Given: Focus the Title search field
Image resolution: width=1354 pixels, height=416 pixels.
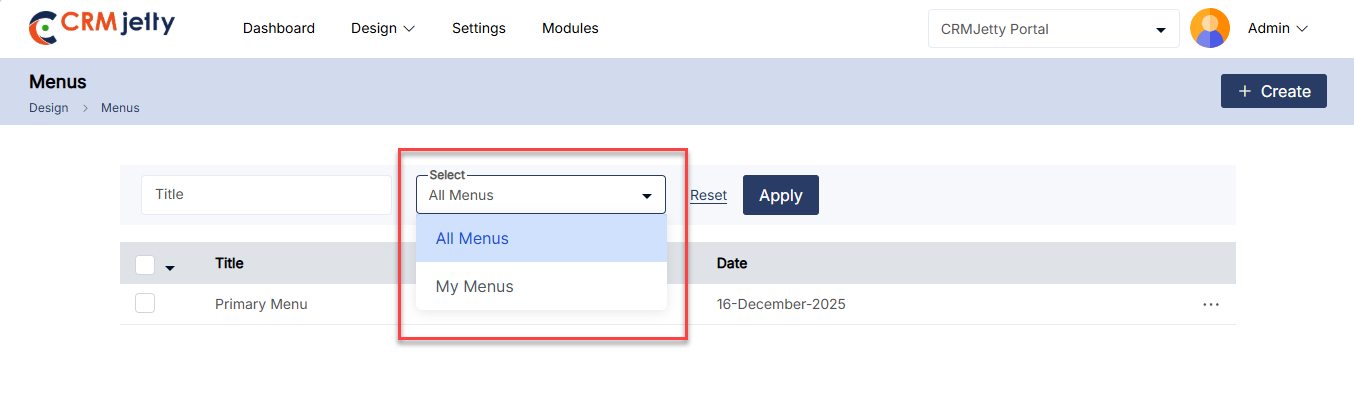Looking at the screenshot, I should click(265, 195).
